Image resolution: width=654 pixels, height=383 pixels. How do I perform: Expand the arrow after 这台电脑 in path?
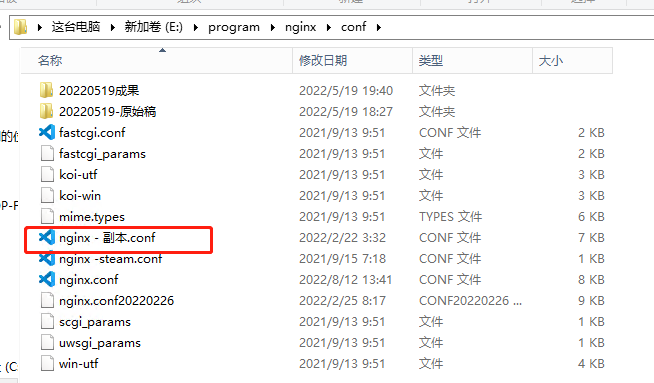click(113, 28)
